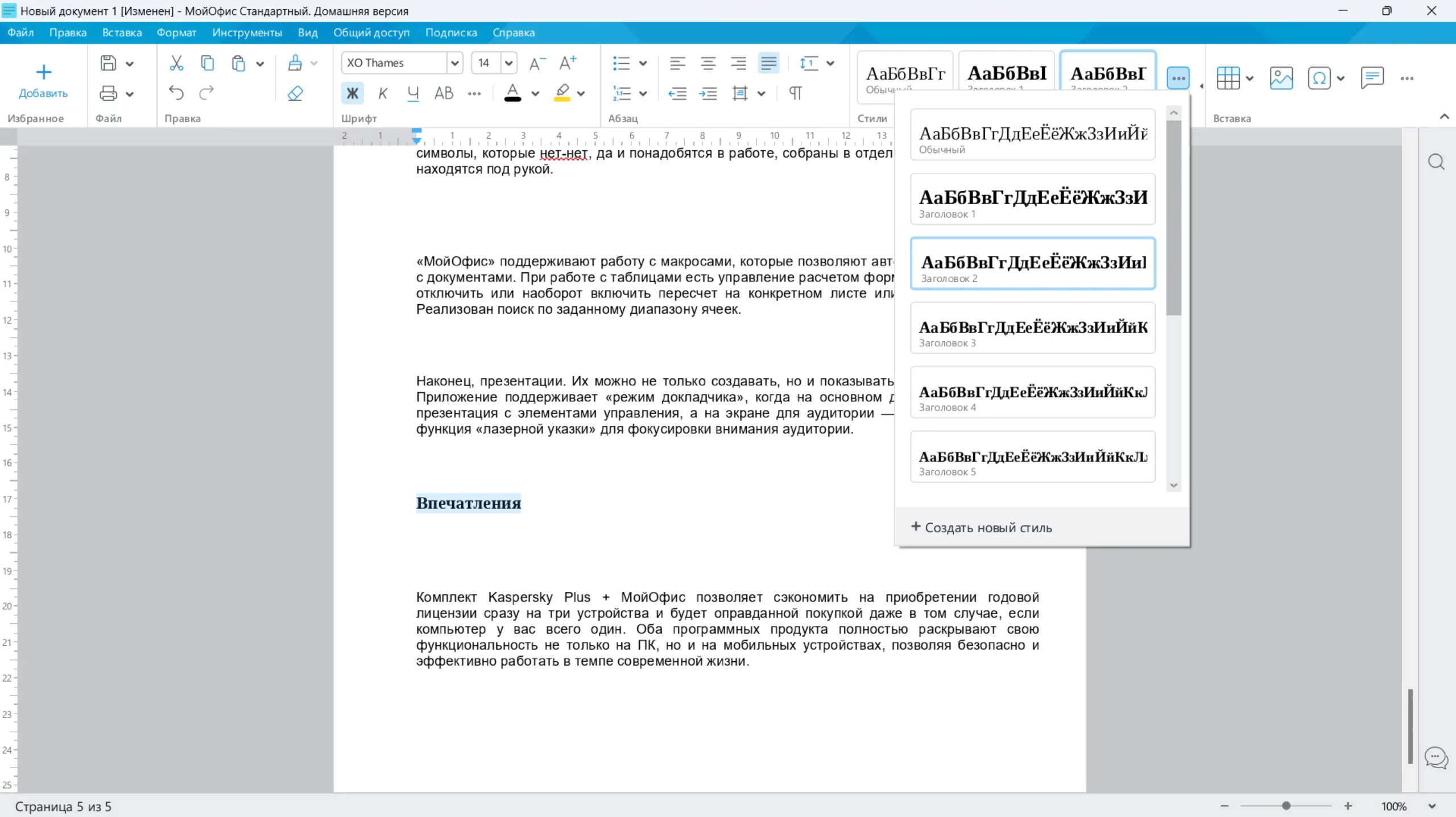Open search with magnifier icon
This screenshot has height=817, width=1456.
pos(1436,162)
